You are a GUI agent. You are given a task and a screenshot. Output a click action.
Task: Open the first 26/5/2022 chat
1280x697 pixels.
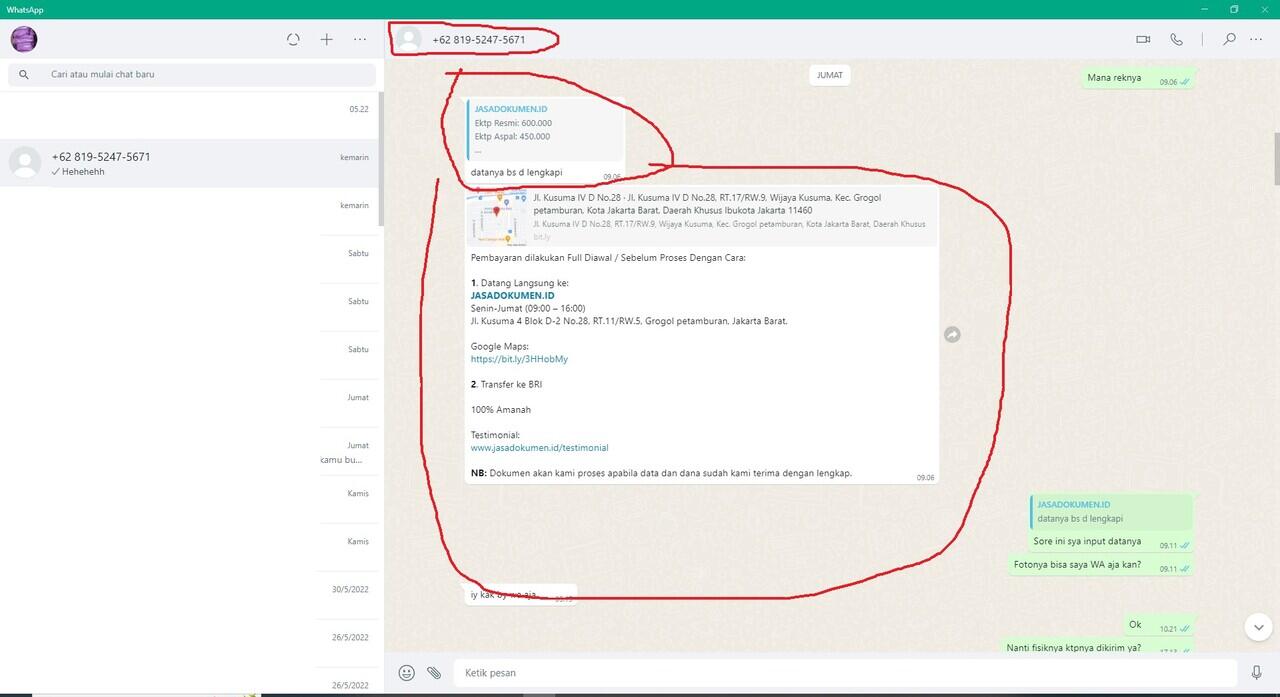click(x=190, y=643)
